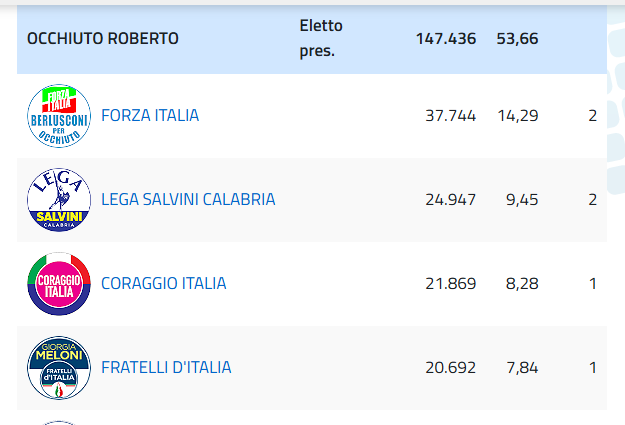This screenshot has height=425, width=625.
Task: Open the LEGA SALVINI CALABRIA link
Action: pos(188,199)
